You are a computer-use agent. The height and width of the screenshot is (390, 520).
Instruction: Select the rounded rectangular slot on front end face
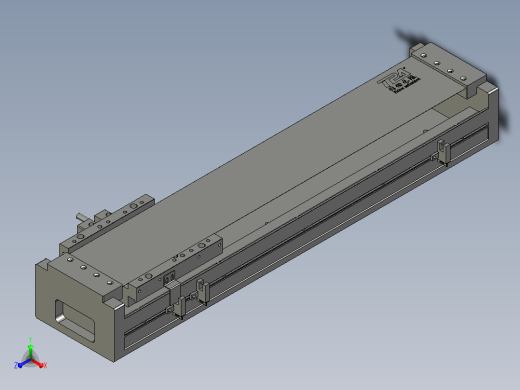click(75, 320)
